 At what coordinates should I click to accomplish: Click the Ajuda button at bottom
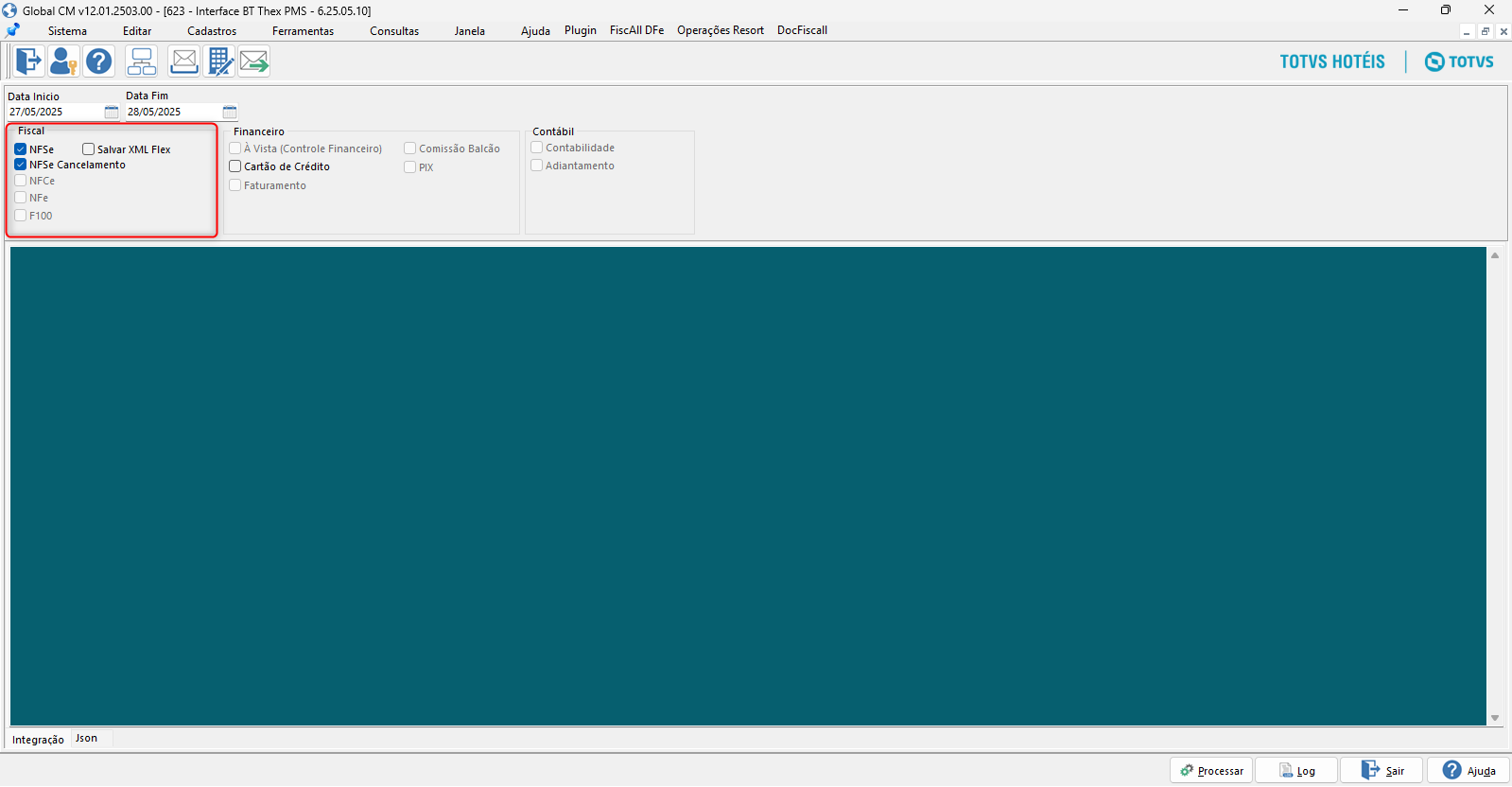pyautogui.click(x=1469, y=771)
